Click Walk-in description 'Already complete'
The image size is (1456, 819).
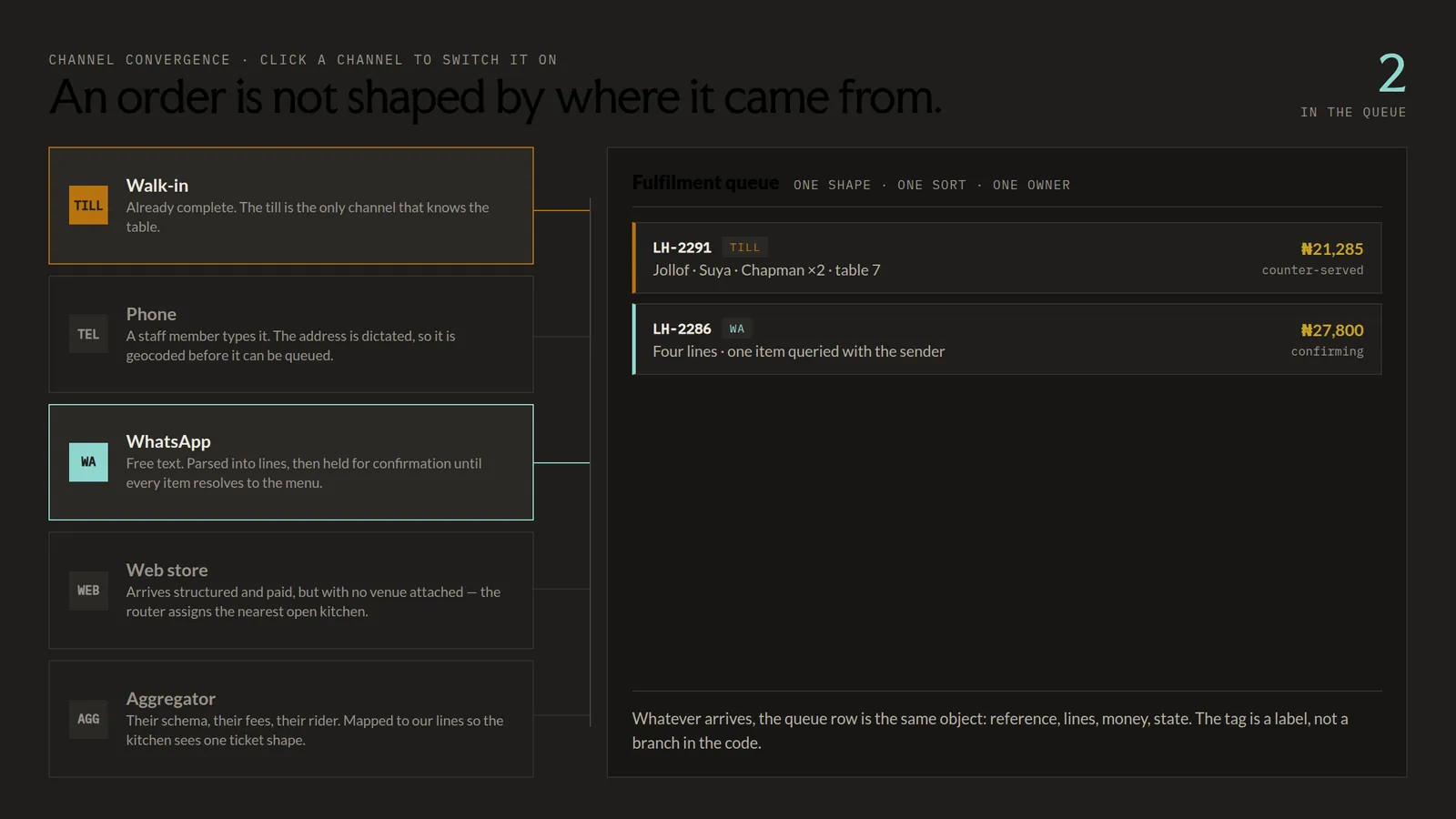[308, 217]
